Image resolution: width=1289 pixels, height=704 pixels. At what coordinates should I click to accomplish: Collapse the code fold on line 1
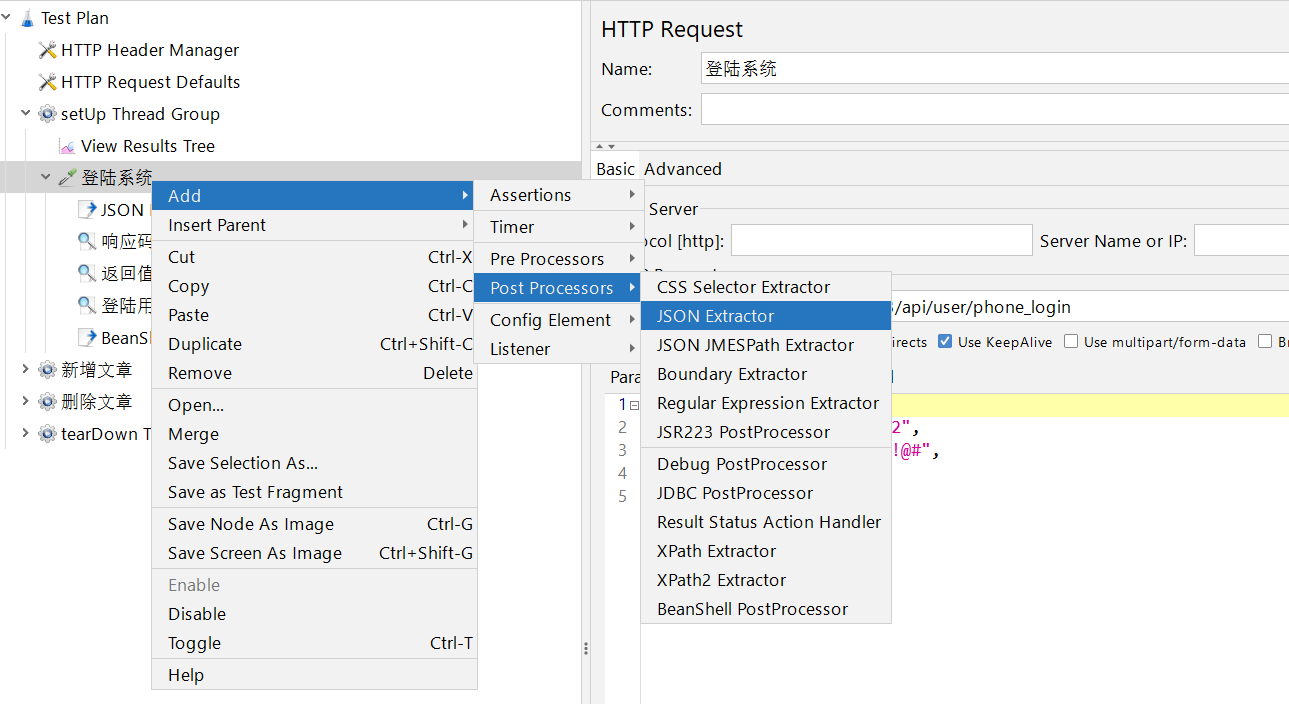point(634,405)
